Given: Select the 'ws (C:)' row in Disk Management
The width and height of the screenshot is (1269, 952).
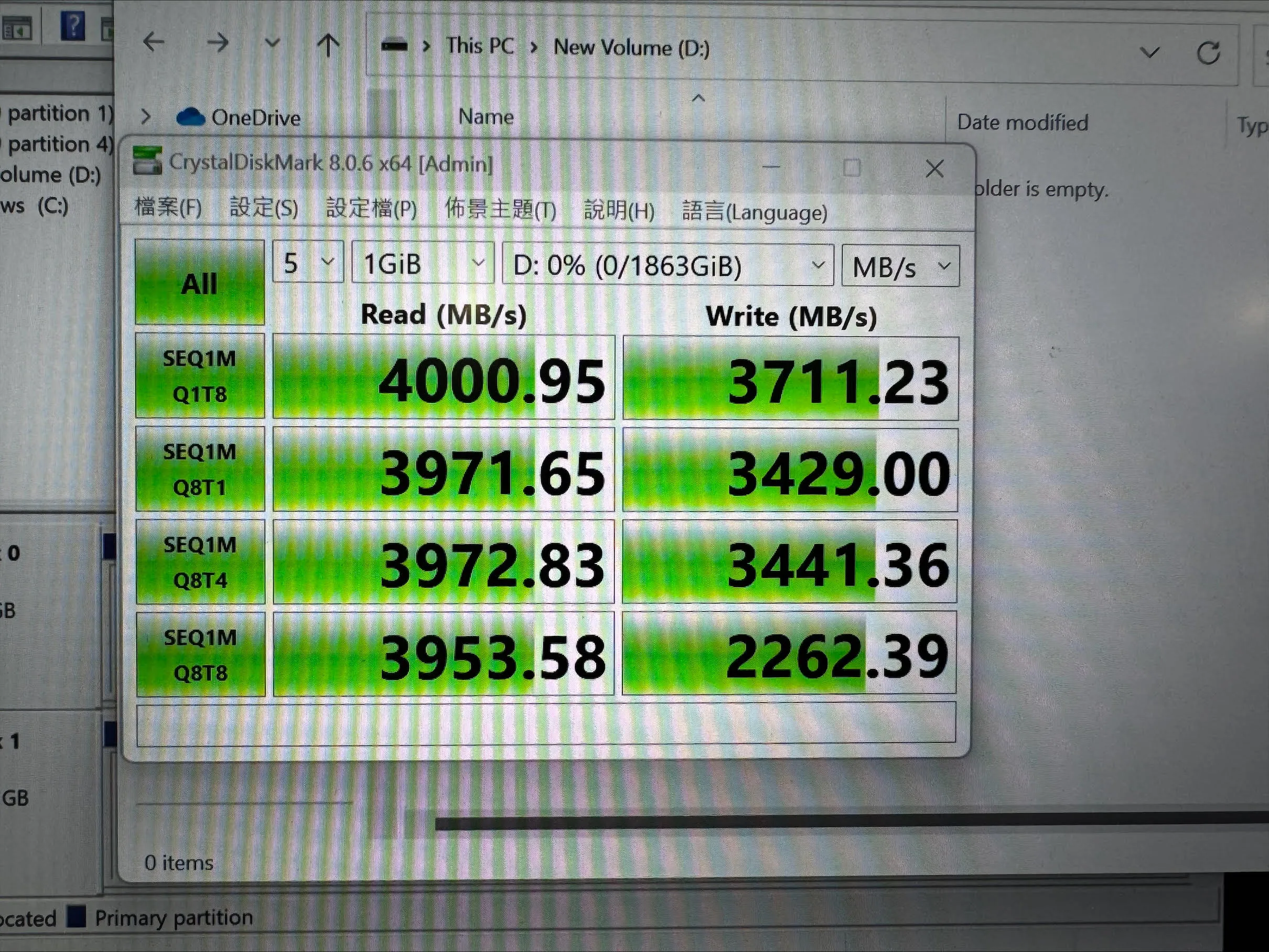Looking at the screenshot, I should (35, 205).
